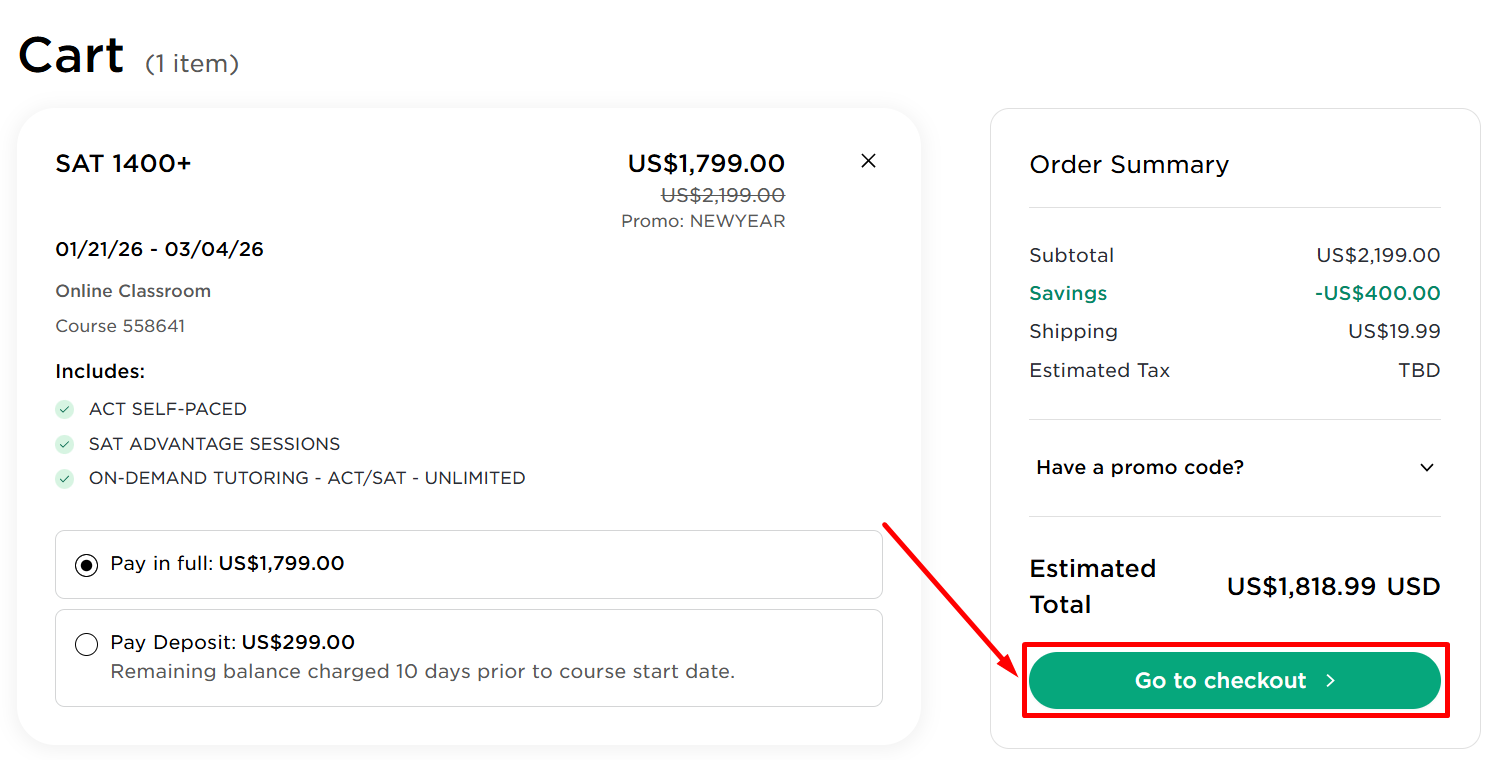Viewport: 1497px width, 760px height.
Task: Click the Course 558641 number text
Action: tap(120, 326)
